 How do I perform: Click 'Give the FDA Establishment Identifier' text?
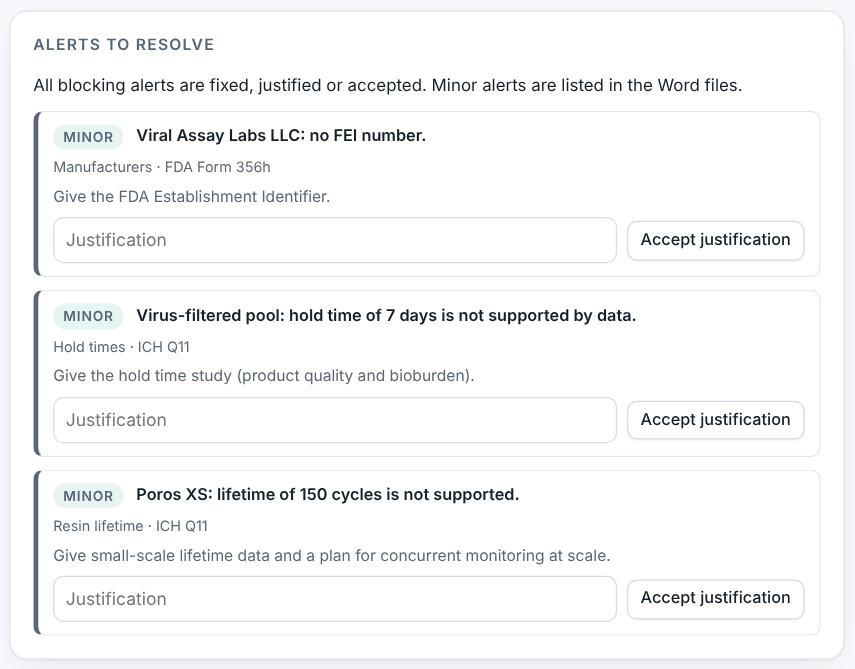192,196
